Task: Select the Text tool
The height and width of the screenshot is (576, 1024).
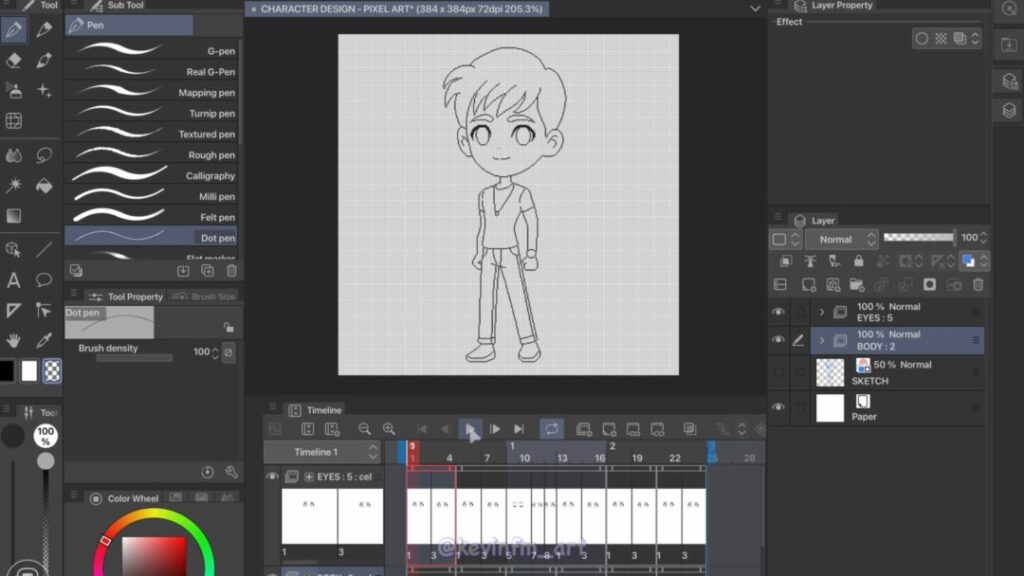Action: (x=14, y=280)
